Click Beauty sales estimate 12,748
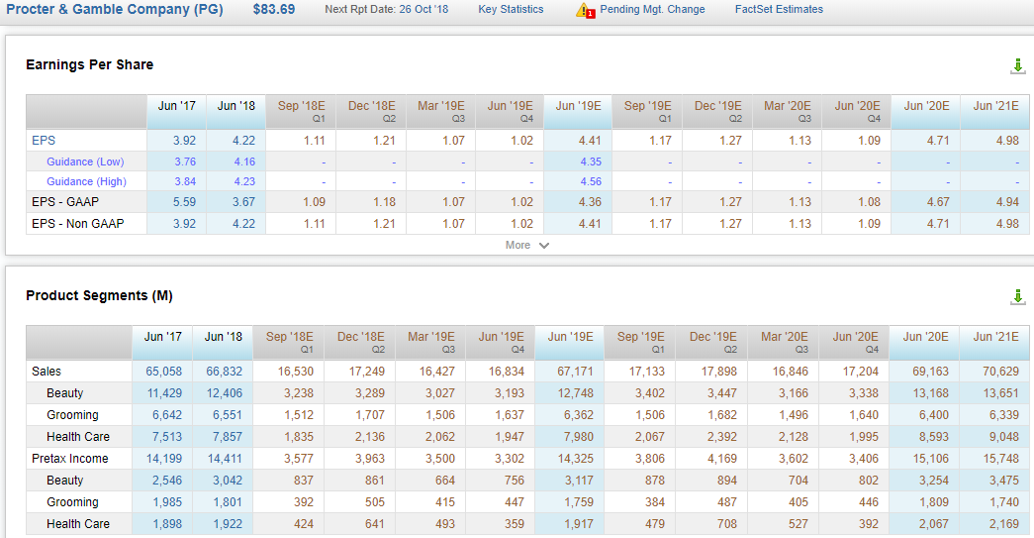 point(575,393)
